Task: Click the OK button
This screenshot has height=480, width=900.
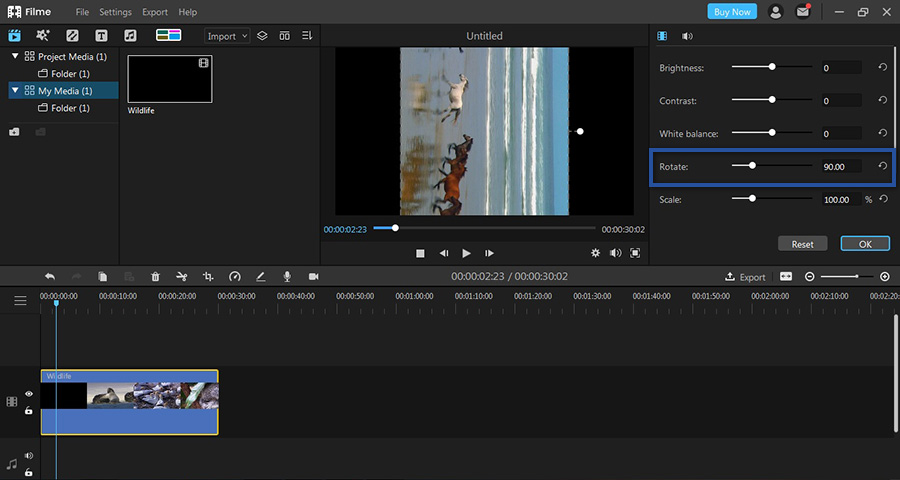Action: coord(864,244)
